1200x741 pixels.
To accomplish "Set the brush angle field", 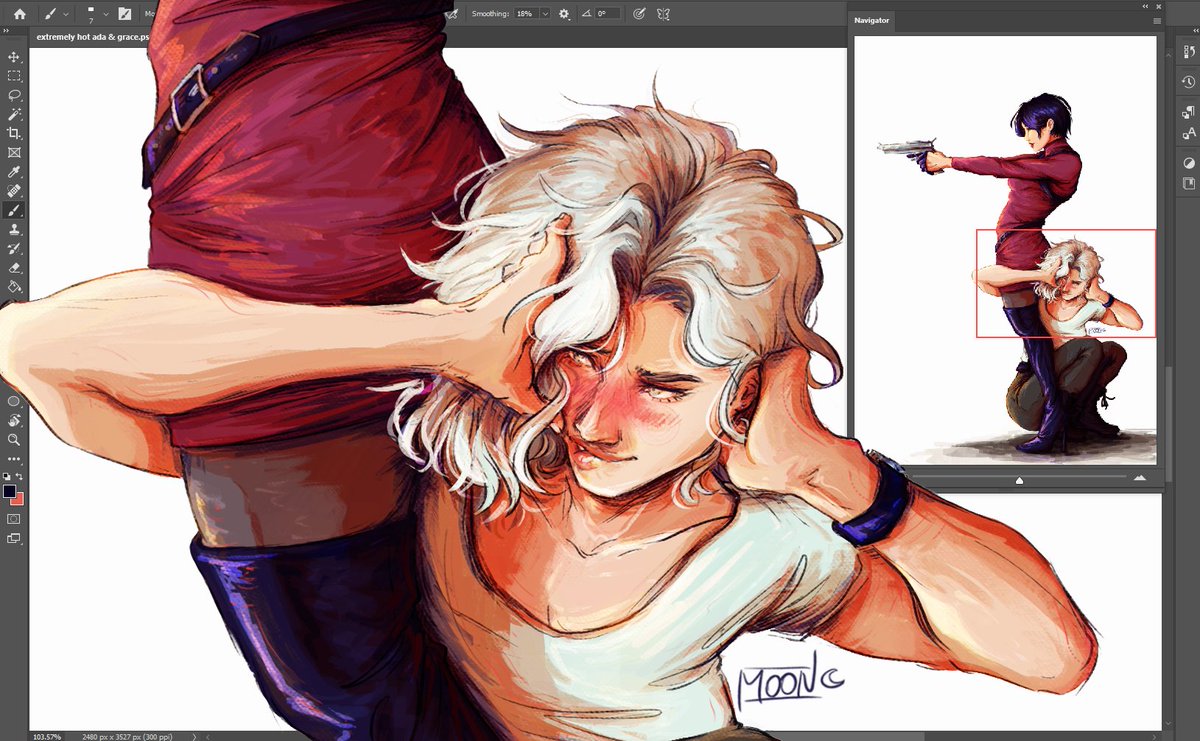I will point(608,14).
